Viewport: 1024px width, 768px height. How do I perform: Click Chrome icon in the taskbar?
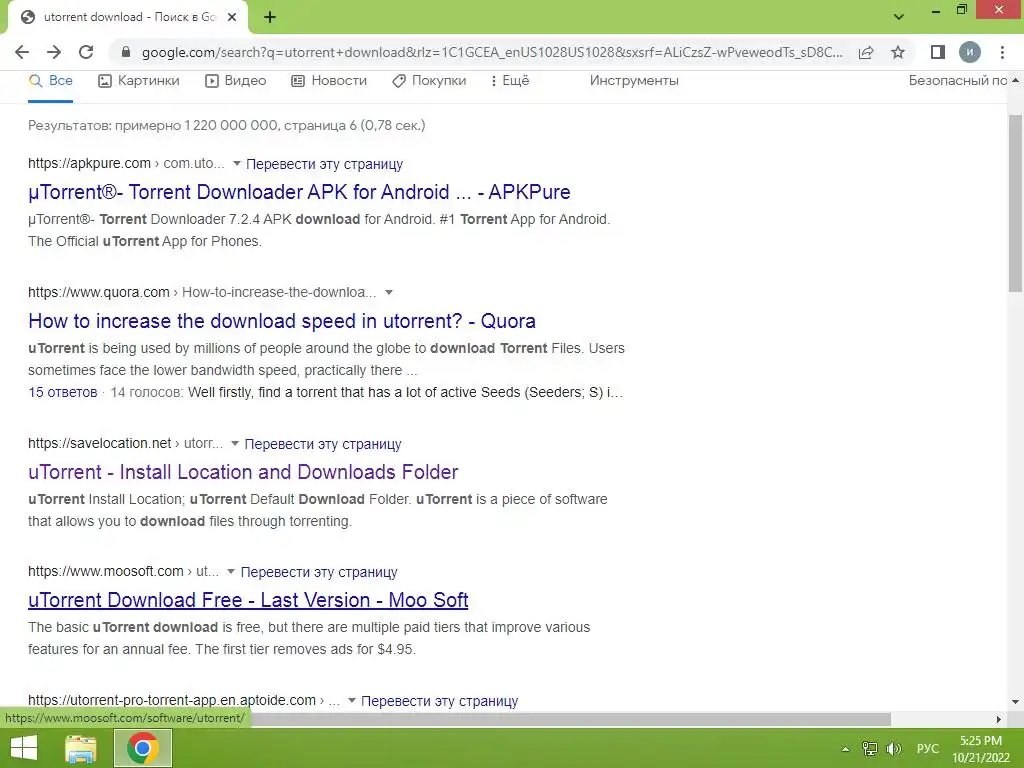(x=143, y=748)
